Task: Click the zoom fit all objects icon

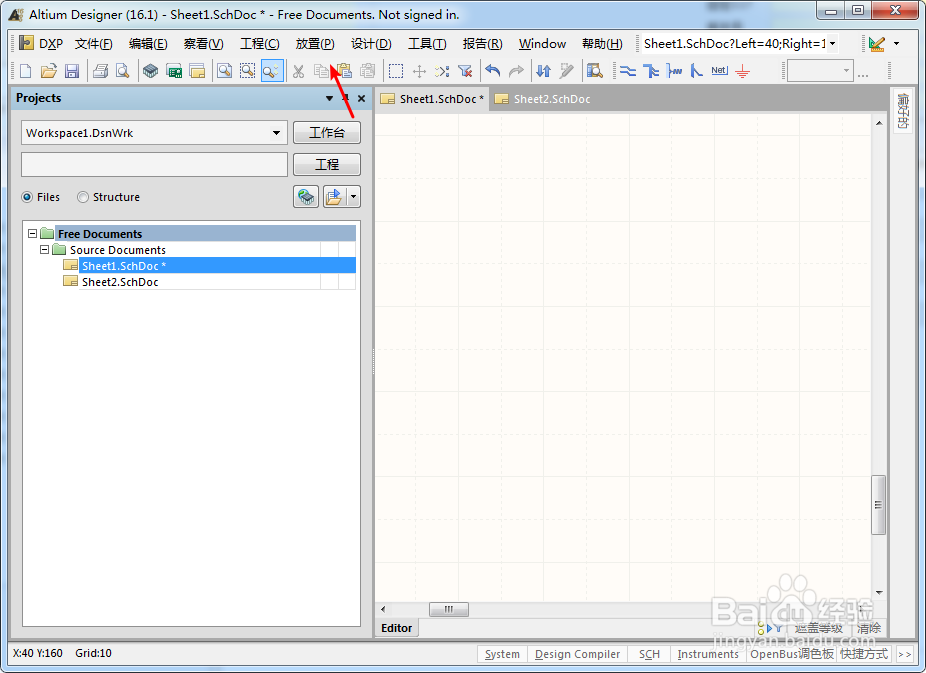Action: click(224, 71)
